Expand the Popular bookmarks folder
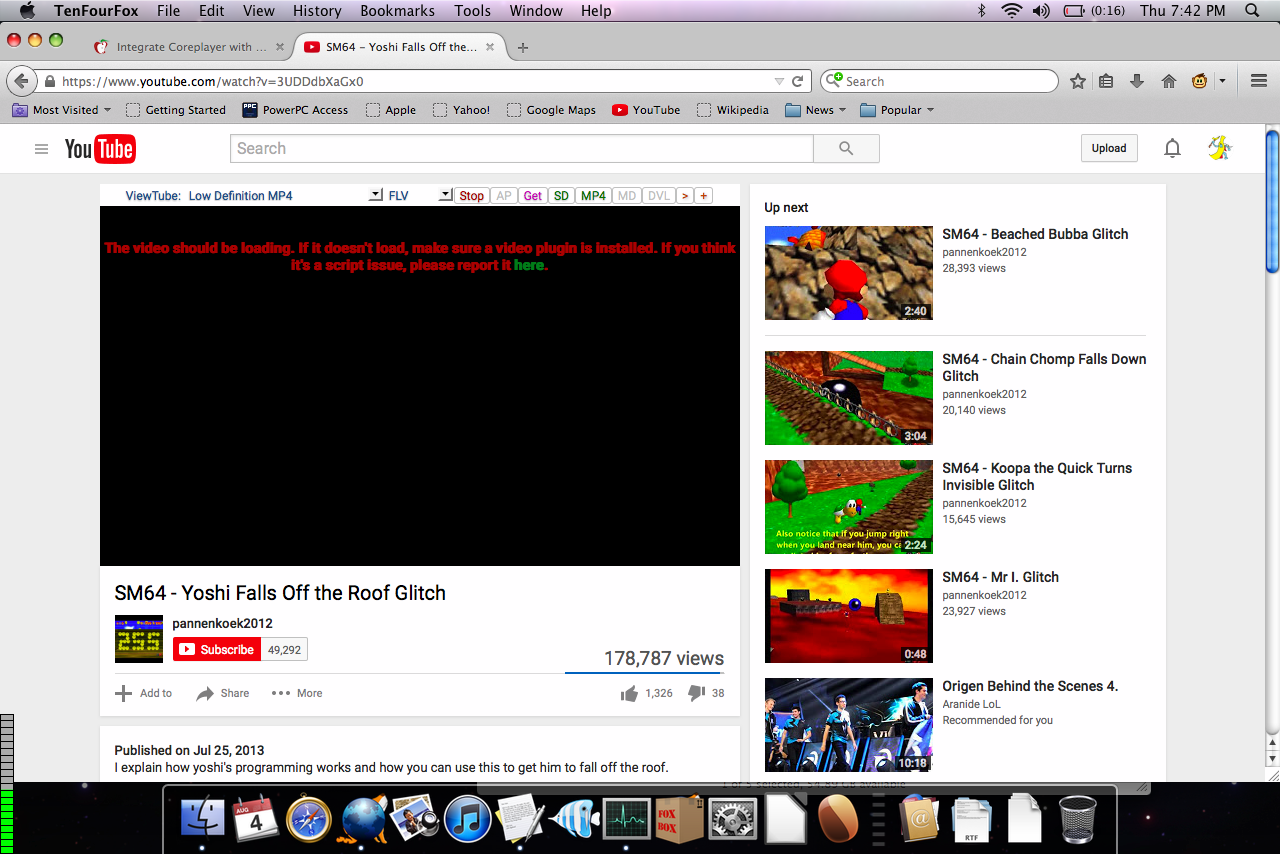 click(897, 110)
